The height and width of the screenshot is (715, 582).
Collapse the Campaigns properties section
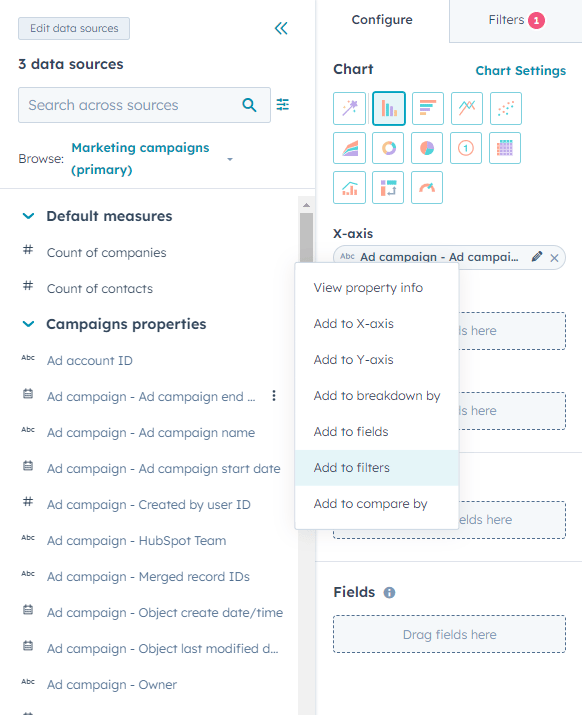[x=29, y=324]
